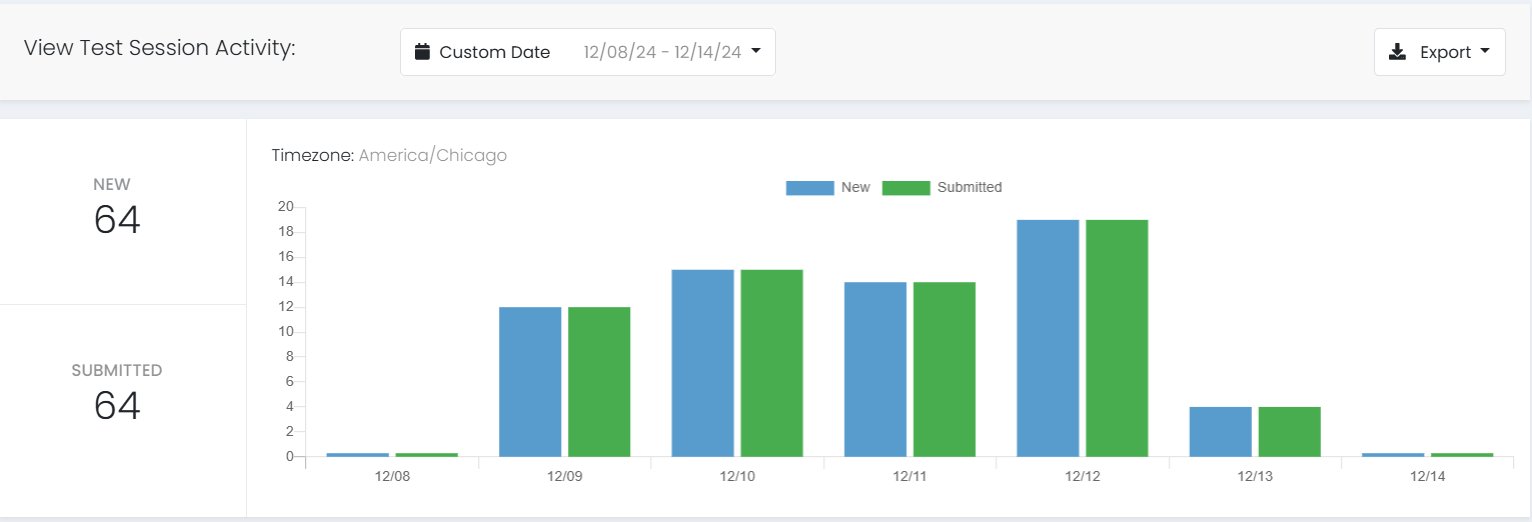Click the SUBMITTED count of 64
1532x522 pixels.
[x=117, y=405]
